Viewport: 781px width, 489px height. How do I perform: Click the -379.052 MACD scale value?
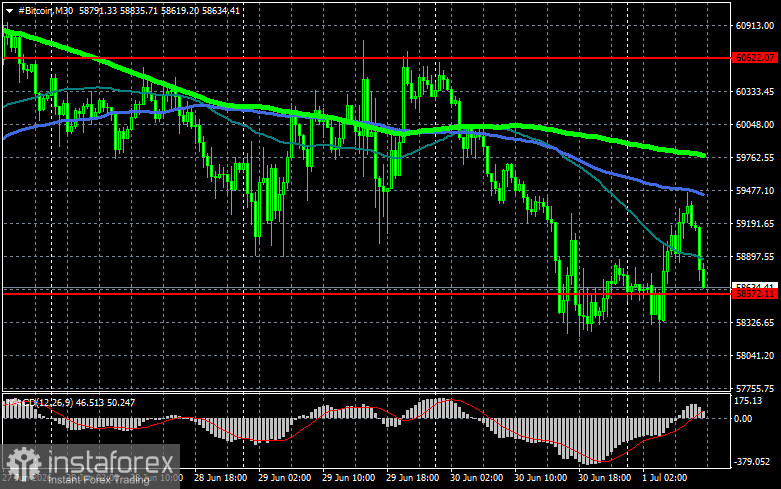click(752, 462)
